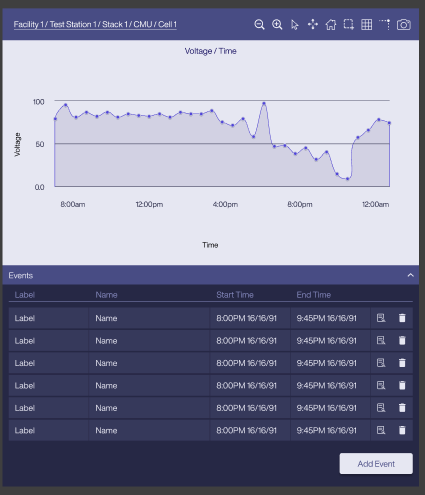The width and height of the screenshot is (425, 495).
Task: Sort by the End Time column header
Action: (x=314, y=295)
